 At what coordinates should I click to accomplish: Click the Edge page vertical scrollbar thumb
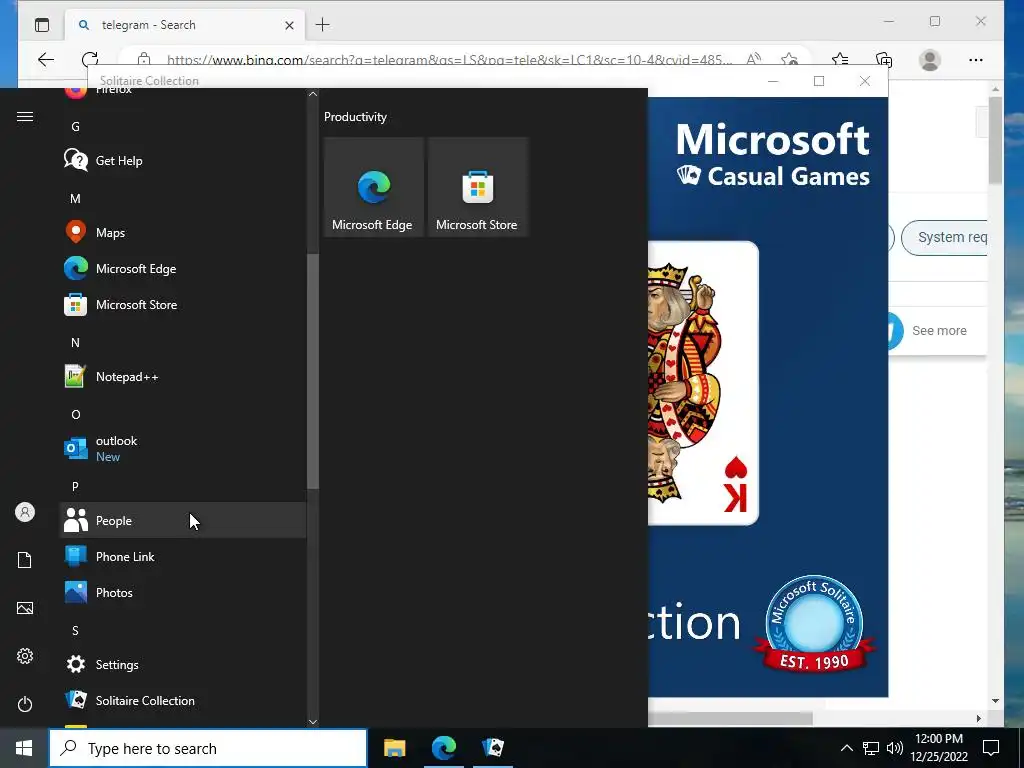tap(995, 140)
